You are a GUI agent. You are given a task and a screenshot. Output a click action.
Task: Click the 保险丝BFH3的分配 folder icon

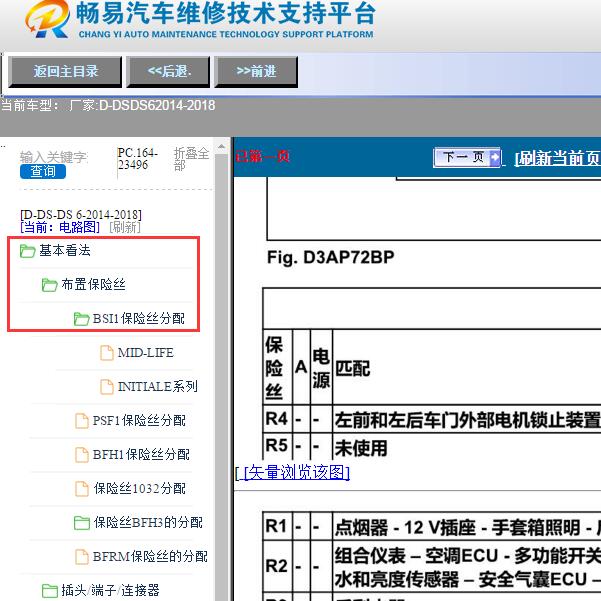(x=82, y=523)
